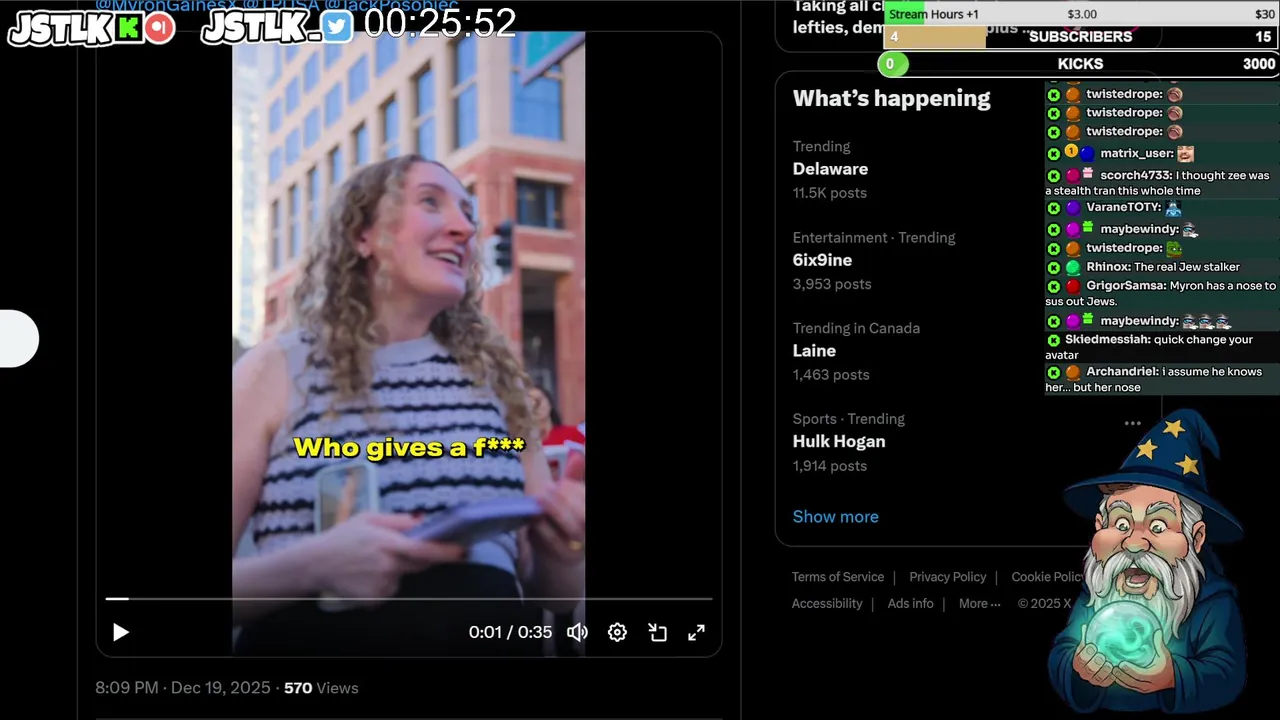Open the Privacy Policy link

947,577
